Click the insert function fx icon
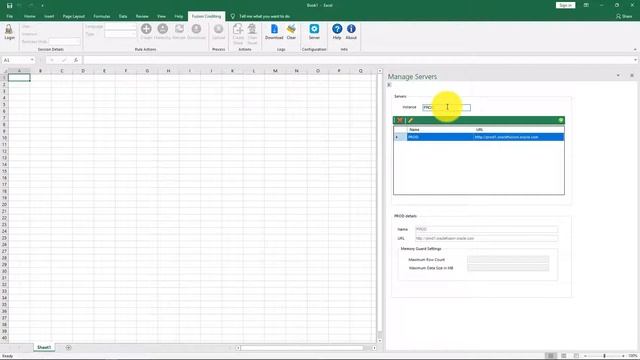Image resolution: width=640 pixels, height=360 pixels. point(76,60)
